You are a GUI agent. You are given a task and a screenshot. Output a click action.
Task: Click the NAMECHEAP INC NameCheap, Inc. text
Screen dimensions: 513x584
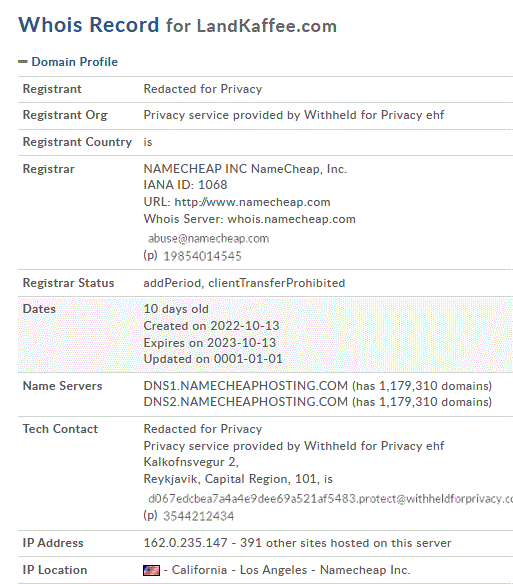(x=245, y=169)
